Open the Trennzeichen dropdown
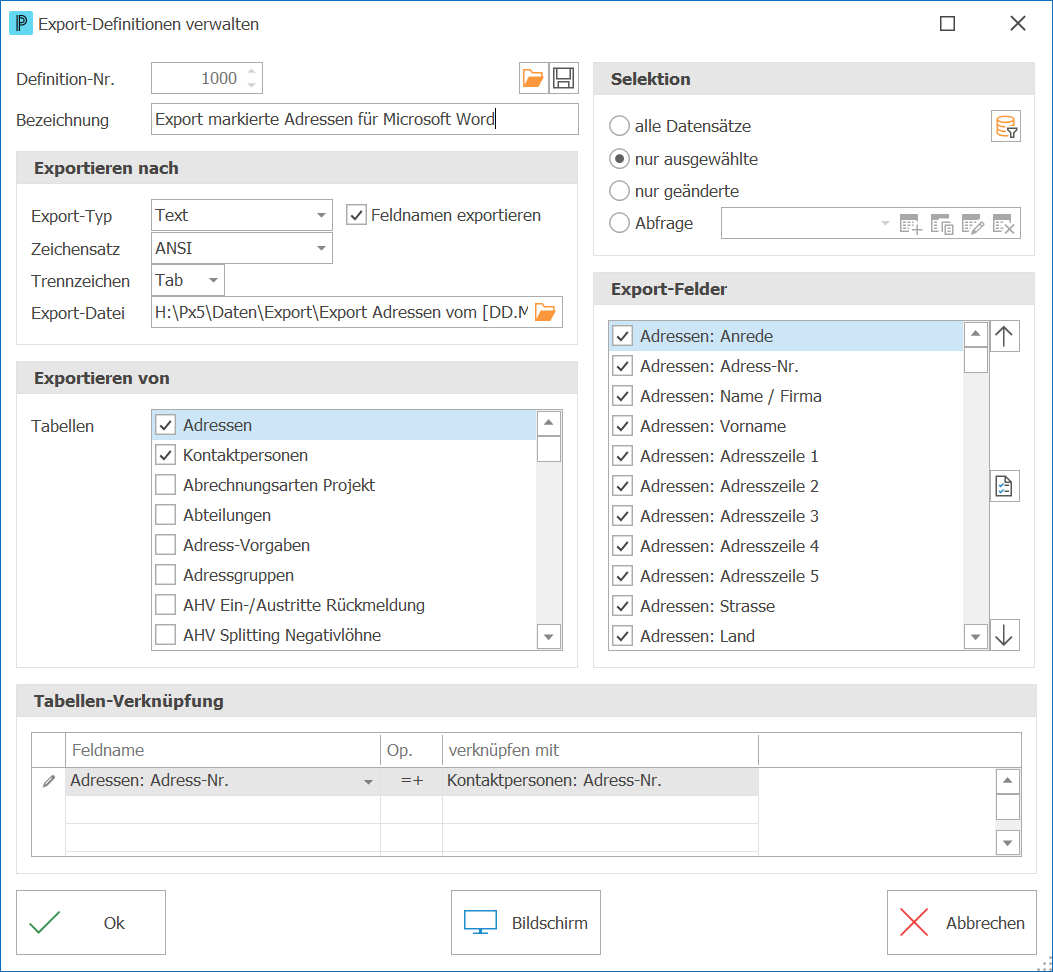1053x972 pixels. tap(213, 280)
